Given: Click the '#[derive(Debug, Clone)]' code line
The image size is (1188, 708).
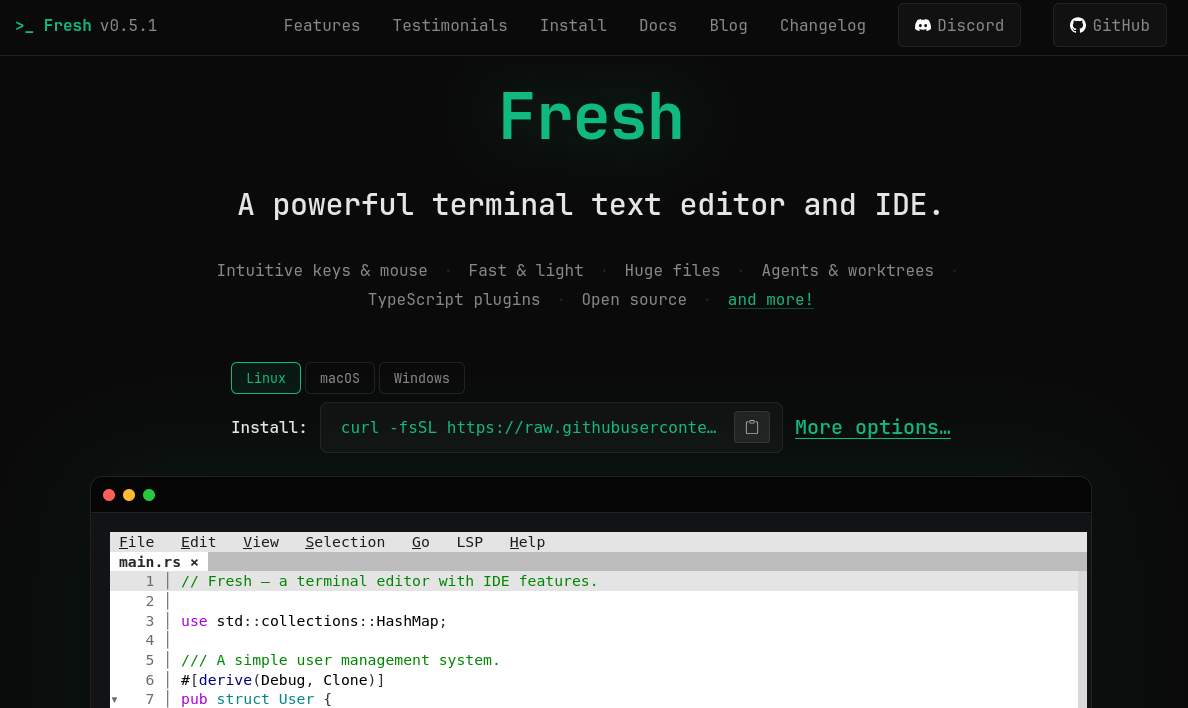Looking at the screenshot, I should 283,680.
